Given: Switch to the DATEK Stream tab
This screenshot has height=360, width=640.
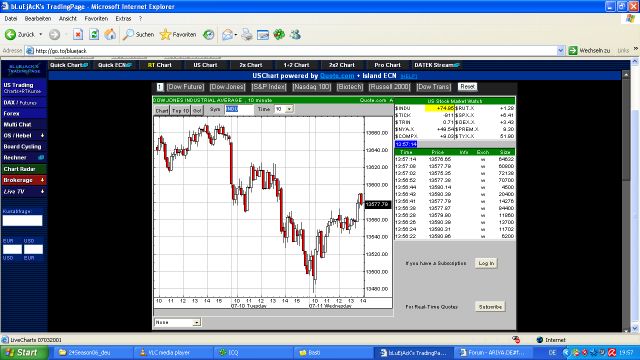Looking at the screenshot, I should point(437,65).
